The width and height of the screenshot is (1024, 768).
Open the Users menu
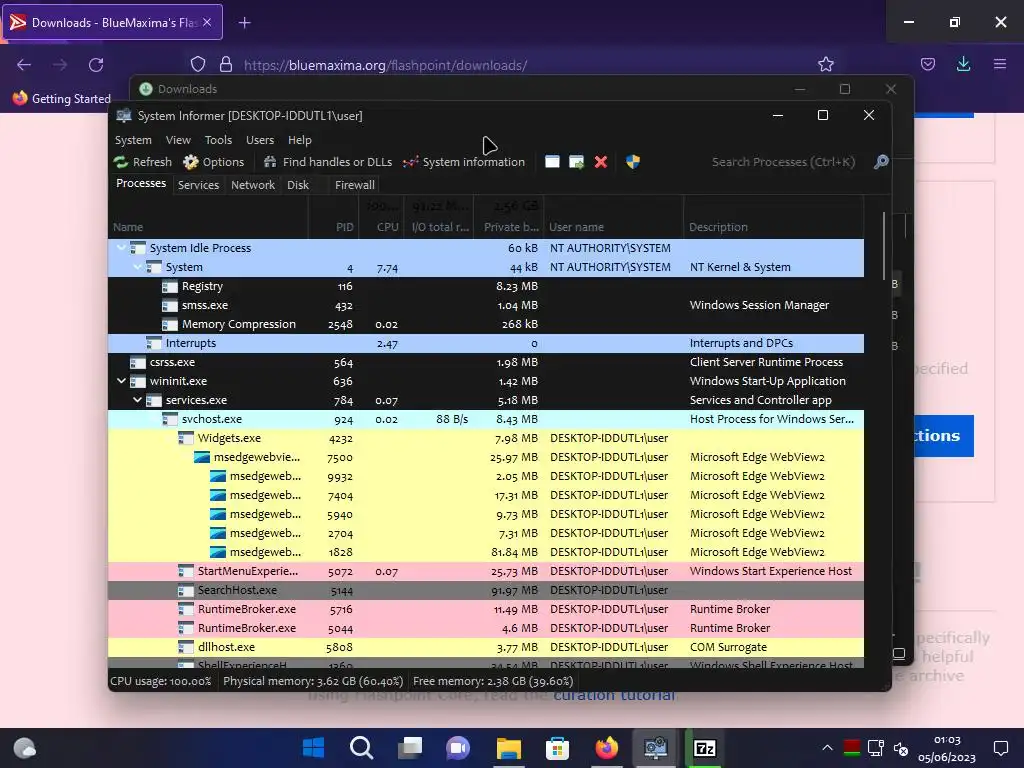pos(260,140)
